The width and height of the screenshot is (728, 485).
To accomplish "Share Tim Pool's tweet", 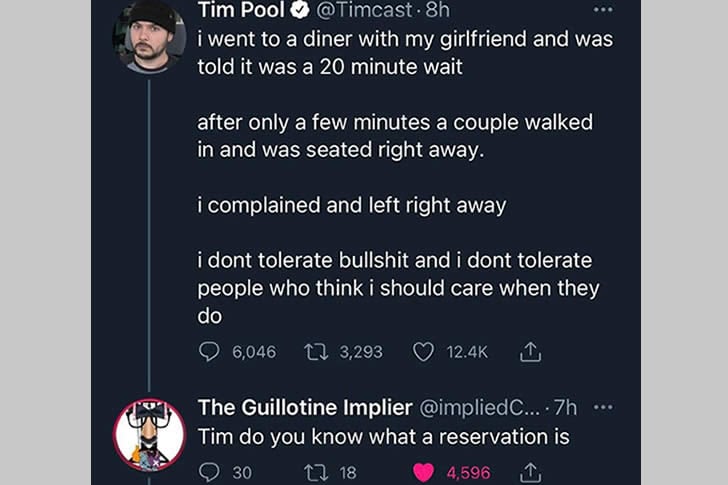I will [531, 352].
